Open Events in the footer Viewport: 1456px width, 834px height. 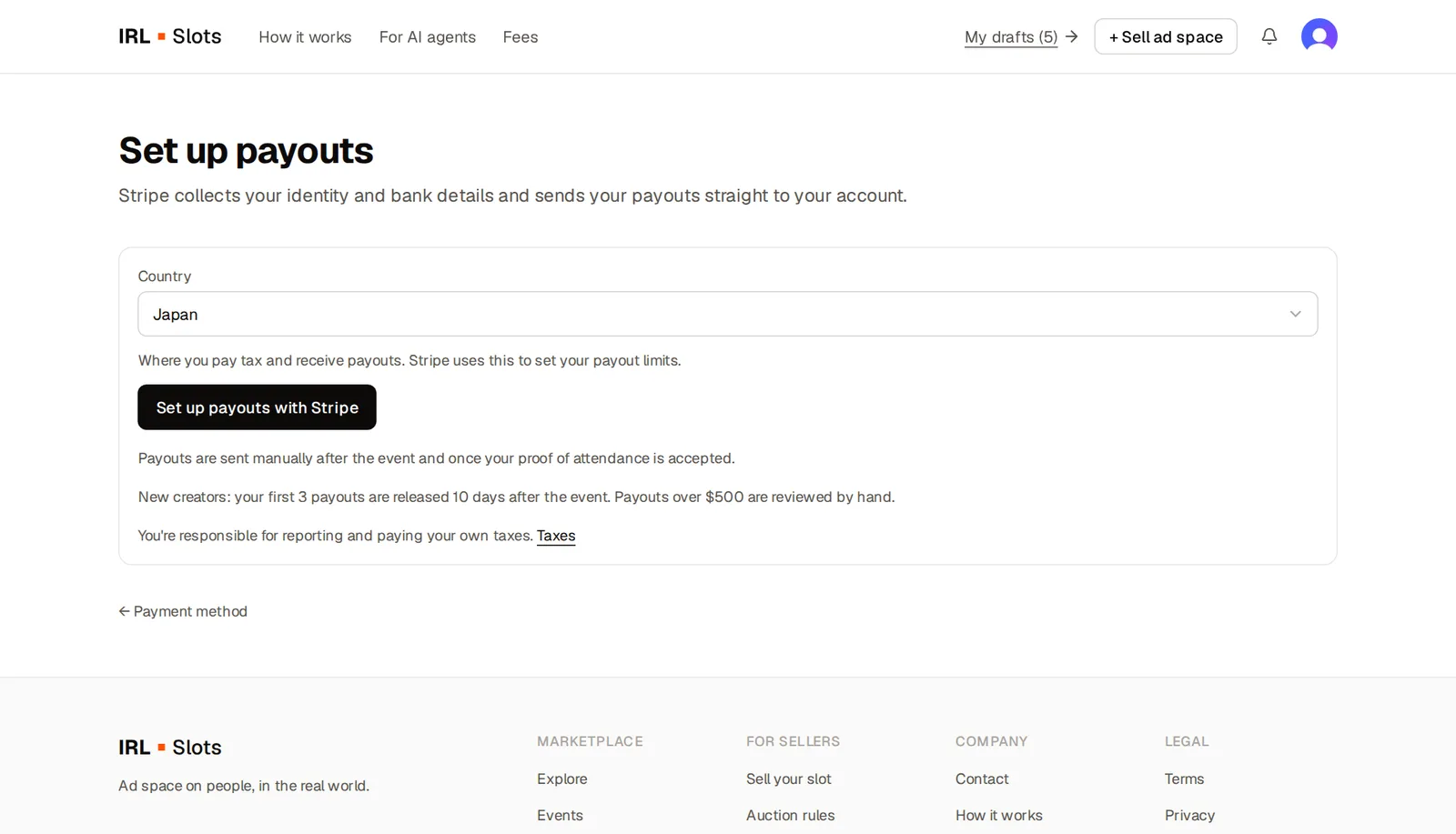pyautogui.click(x=560, y=815)
